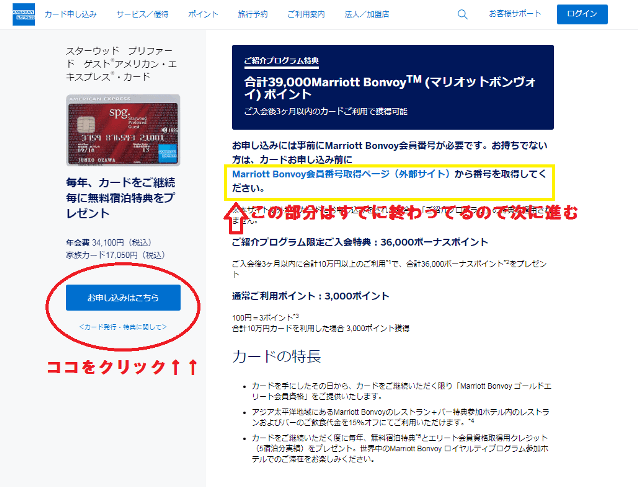Open the 法人/加盟店 menu
The height and width of the screenshot is (487, 638).
tap(367, 14)
